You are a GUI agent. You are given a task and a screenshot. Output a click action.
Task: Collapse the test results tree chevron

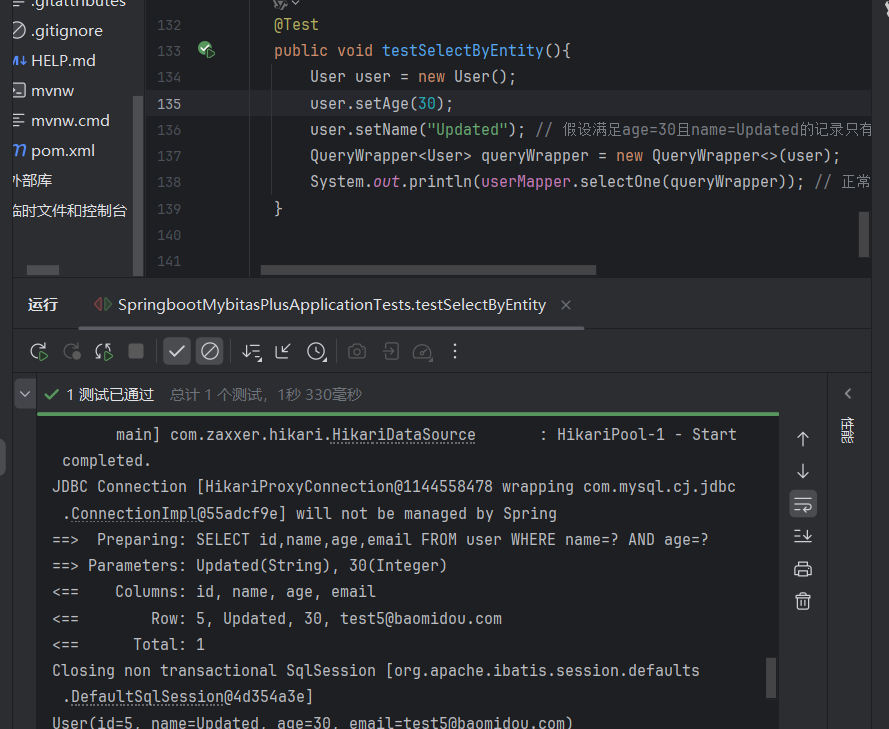click(x=25, y=393)
